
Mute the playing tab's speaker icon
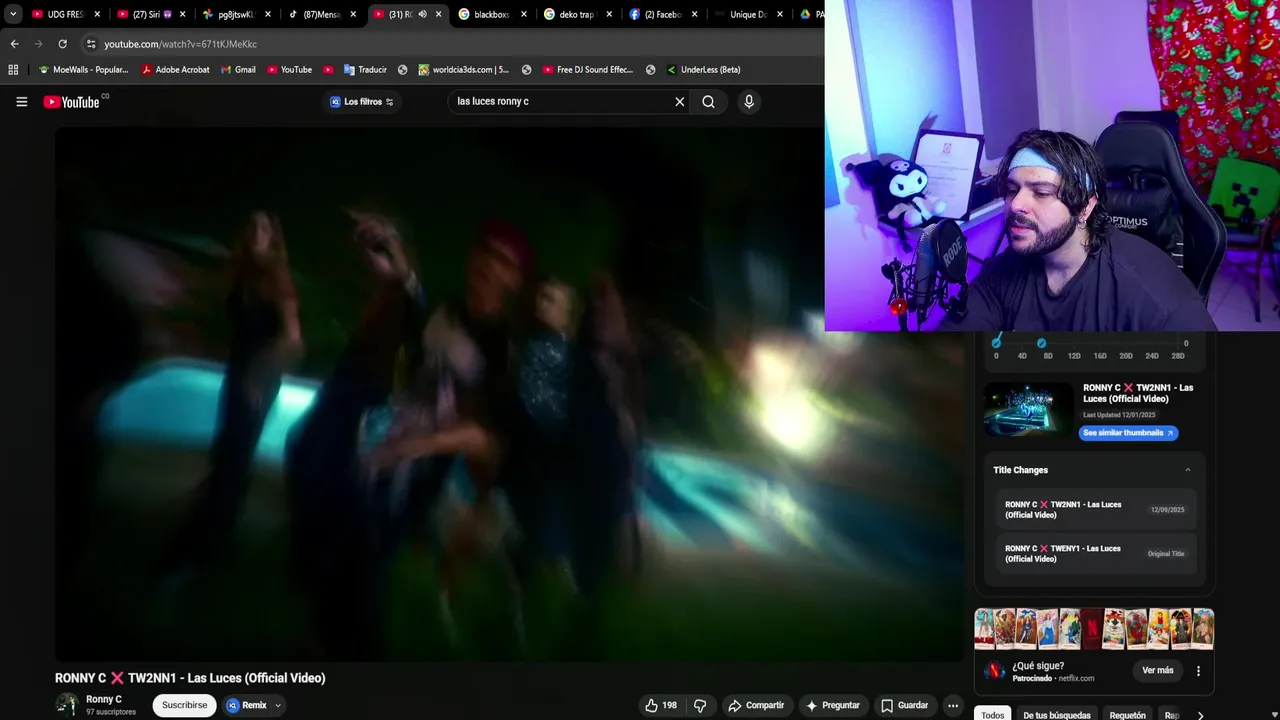coord(422,14)
